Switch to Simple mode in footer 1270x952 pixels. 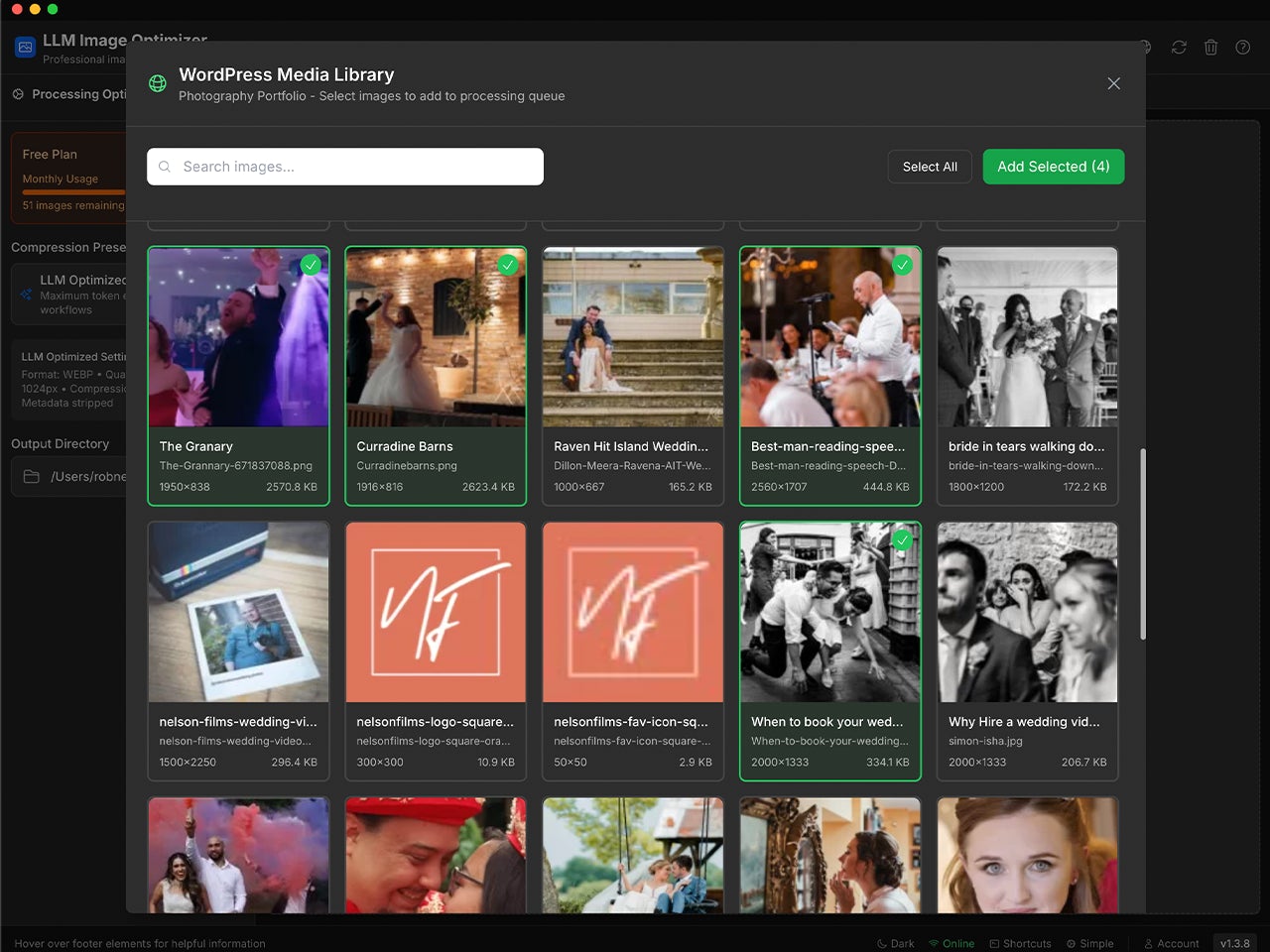(1089, 943)
